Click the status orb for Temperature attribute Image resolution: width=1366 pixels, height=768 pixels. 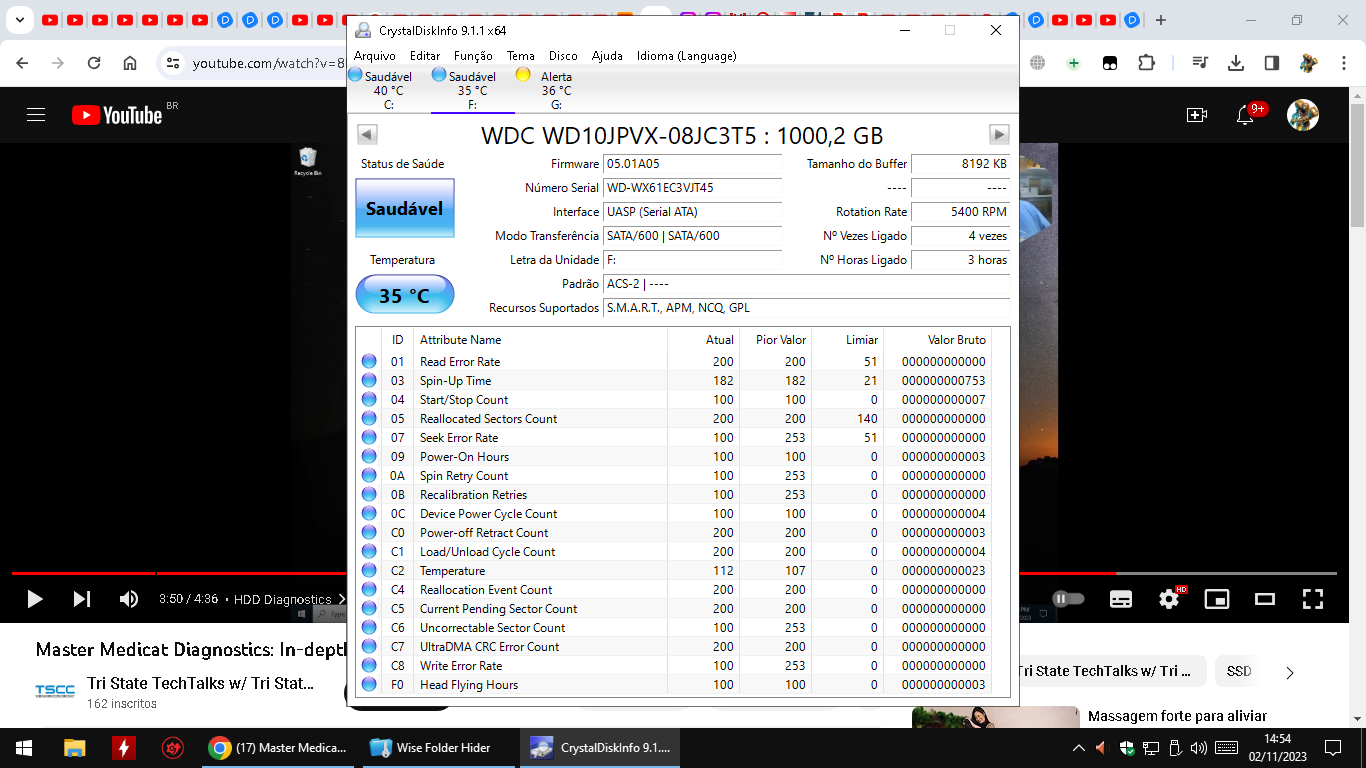(369, 570)
